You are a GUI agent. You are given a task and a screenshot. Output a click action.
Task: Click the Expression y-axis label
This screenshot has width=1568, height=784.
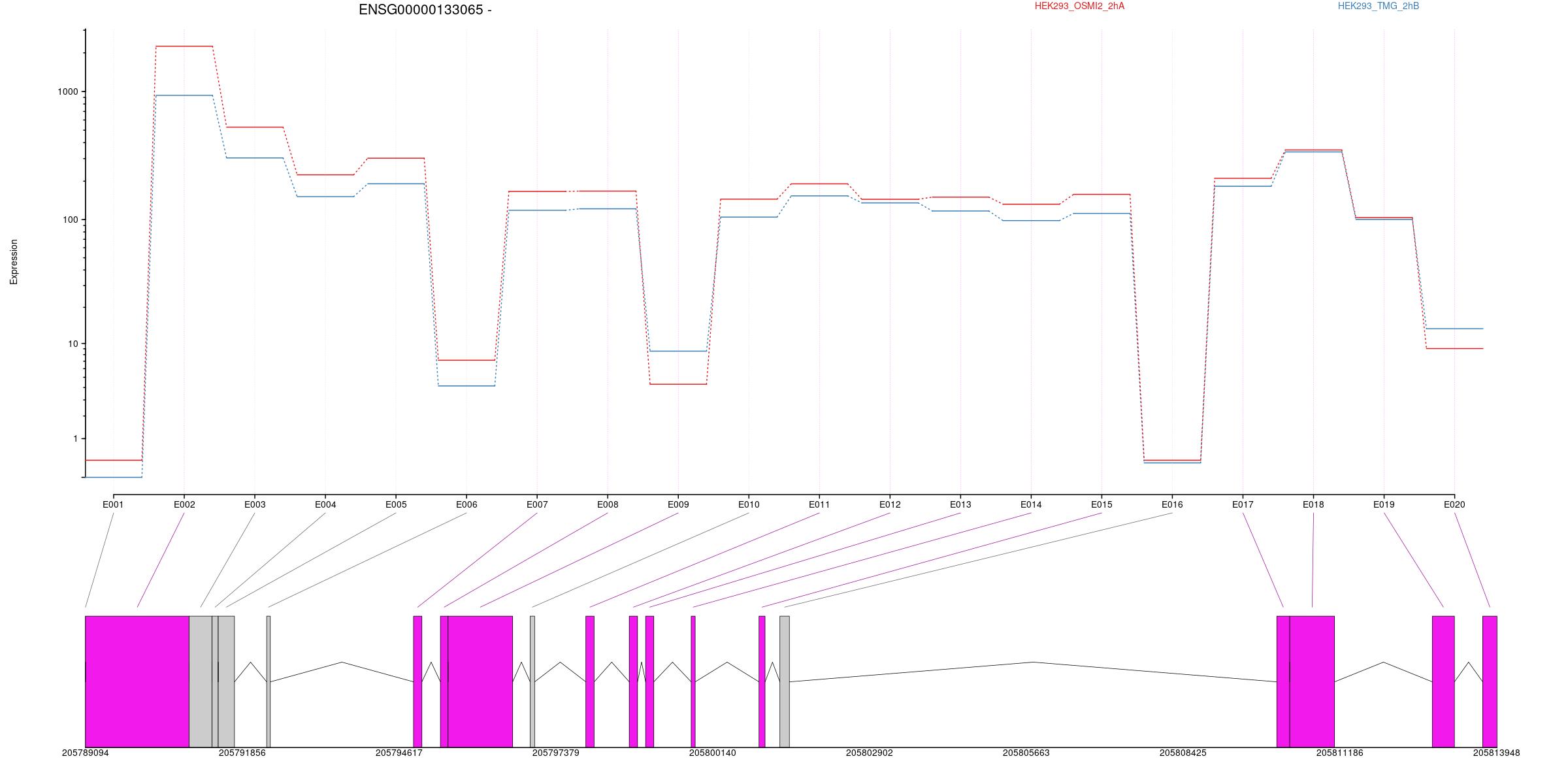tap(14, 262)
